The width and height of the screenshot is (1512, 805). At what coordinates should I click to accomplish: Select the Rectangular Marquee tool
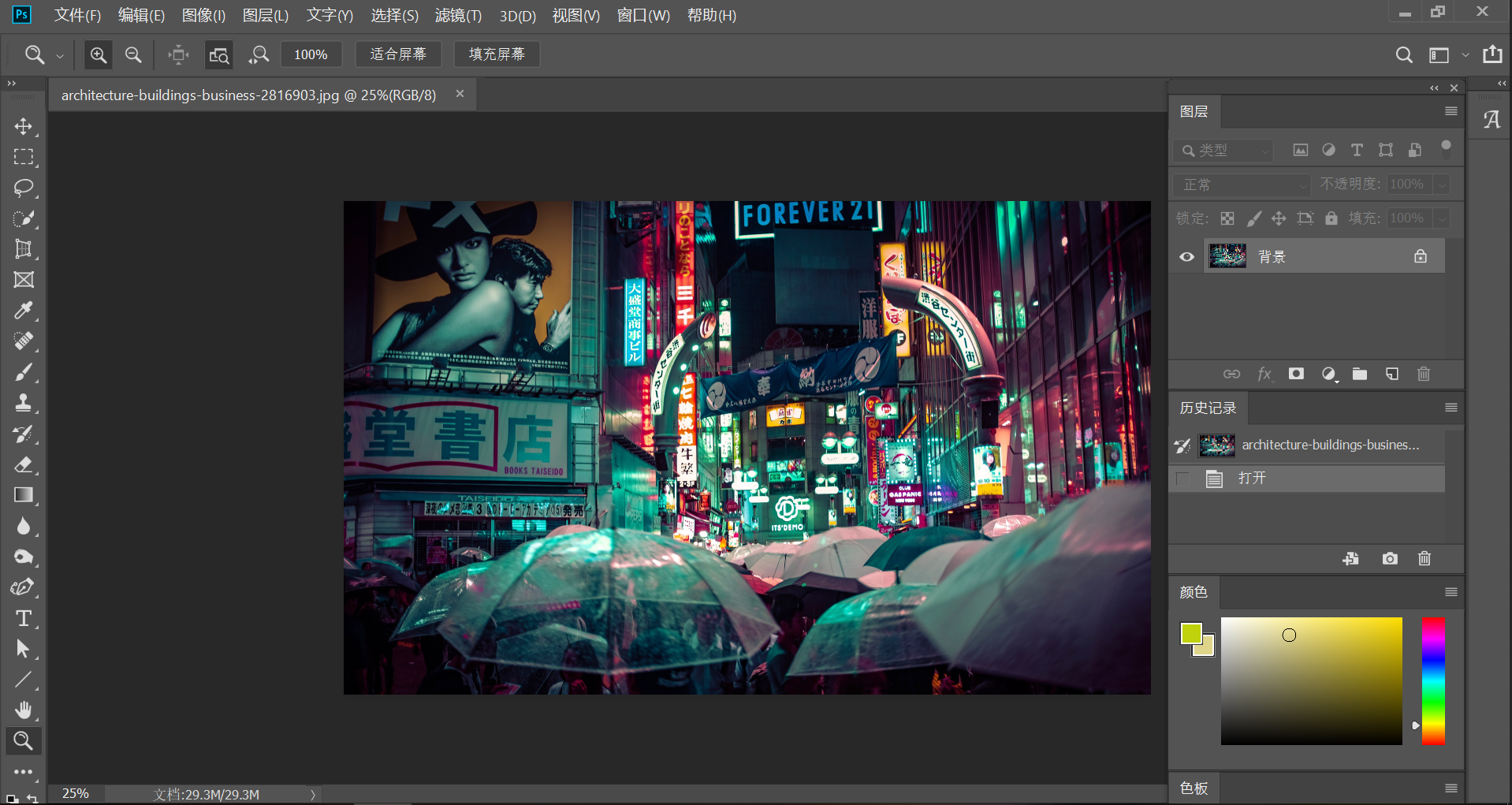click(24, 157)
